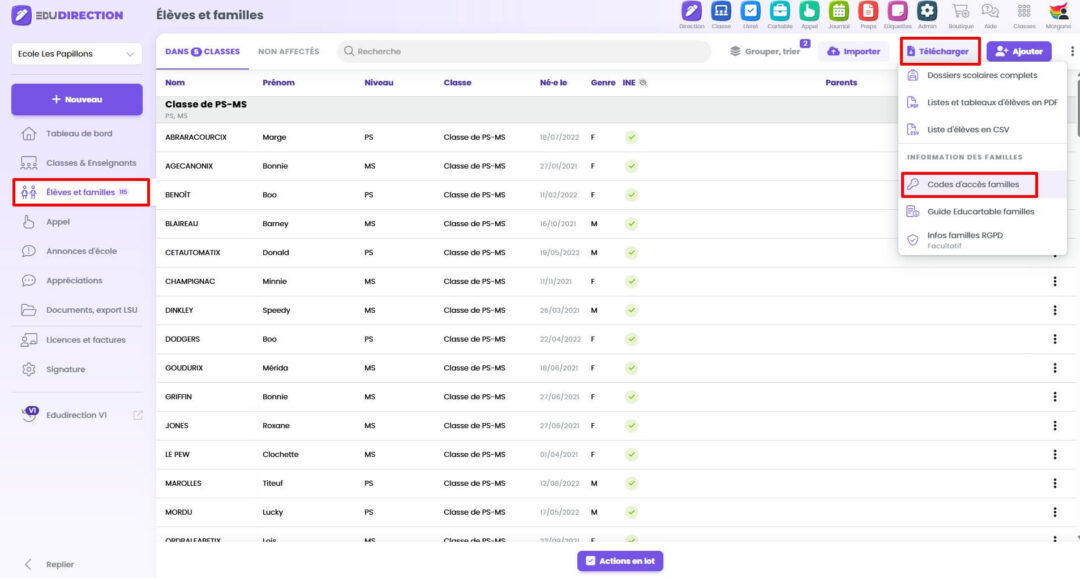Open the Classe app icon
Image resolution: width=1080 pixels, height=578 pixels.
(720, 12)
